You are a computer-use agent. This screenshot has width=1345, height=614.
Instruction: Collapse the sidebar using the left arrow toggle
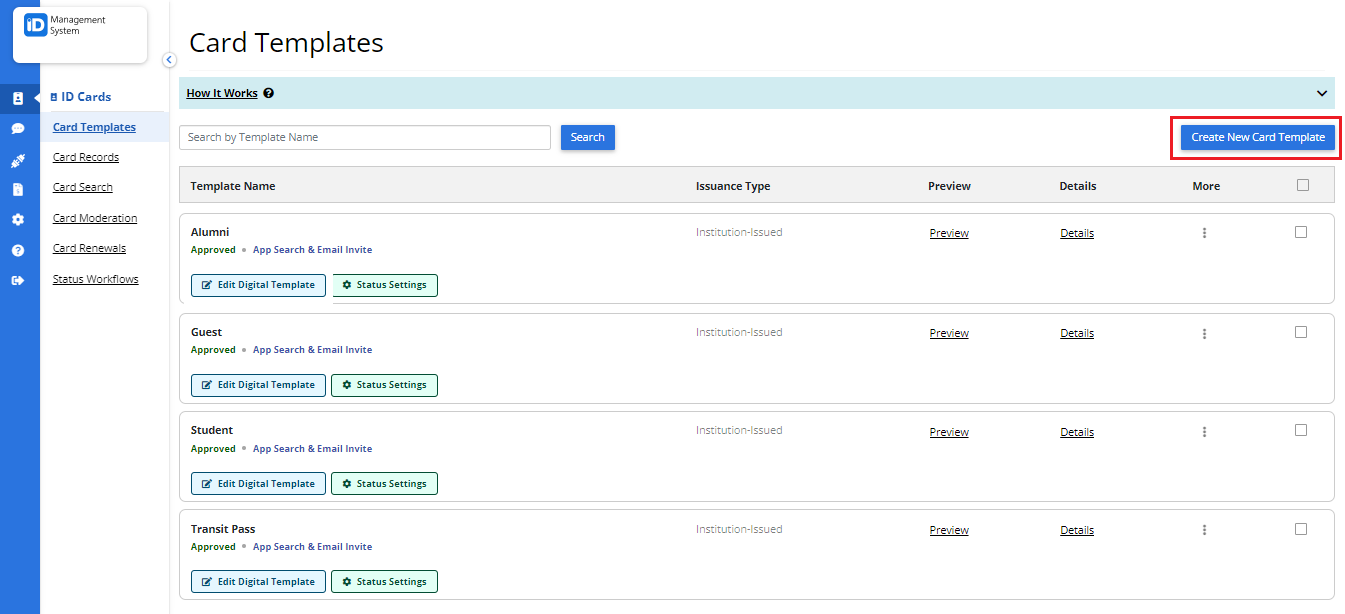pyautogui.click(x=169, y=60)
